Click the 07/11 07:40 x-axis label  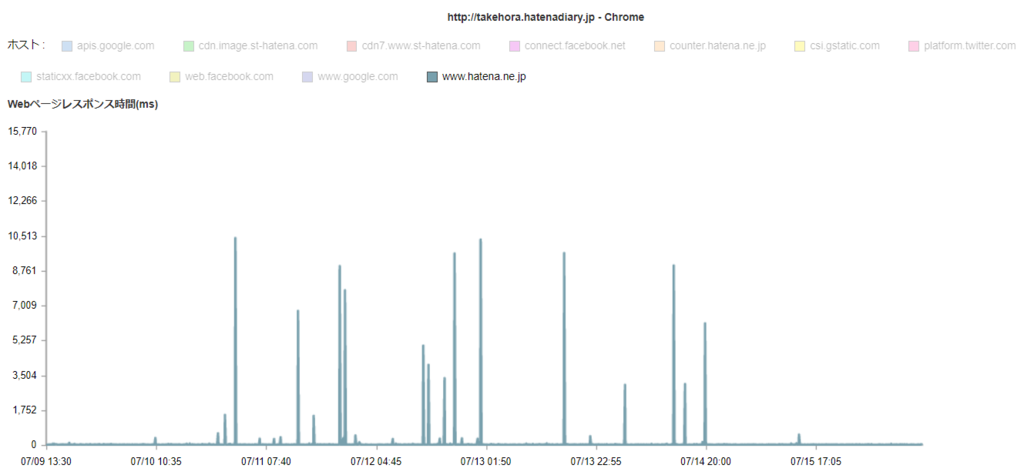click(266, 461)
